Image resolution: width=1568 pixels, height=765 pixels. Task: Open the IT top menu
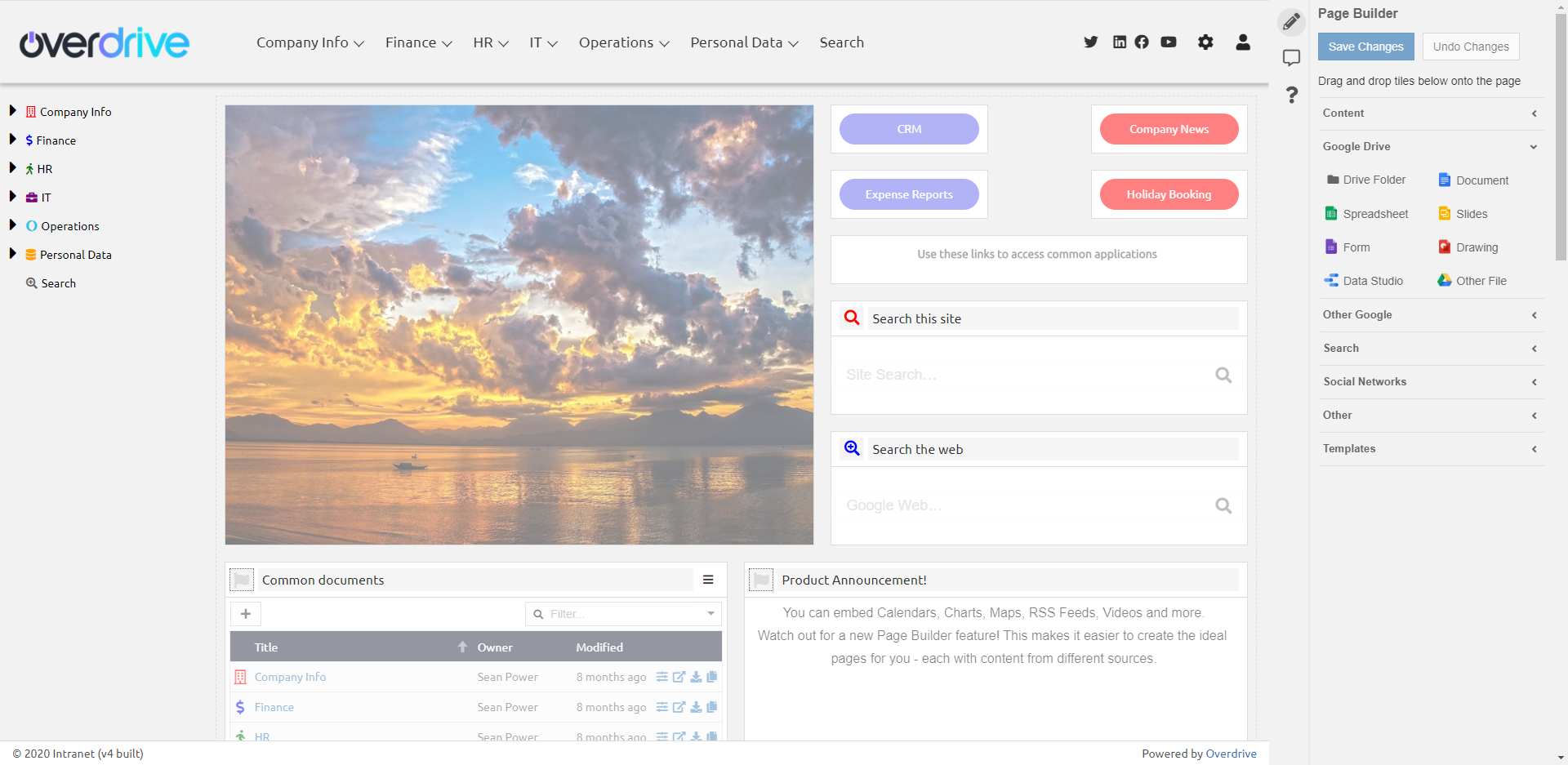click(543, 42)
